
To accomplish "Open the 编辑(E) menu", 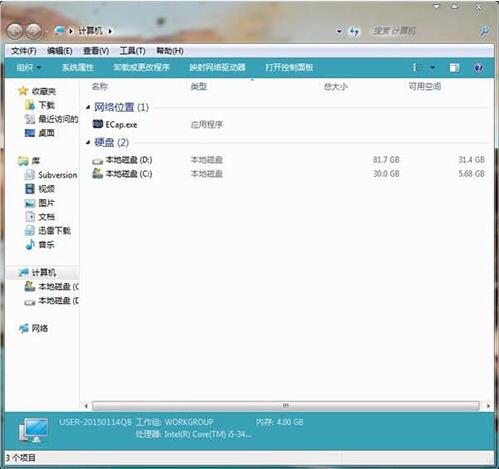I will point(60,51).
